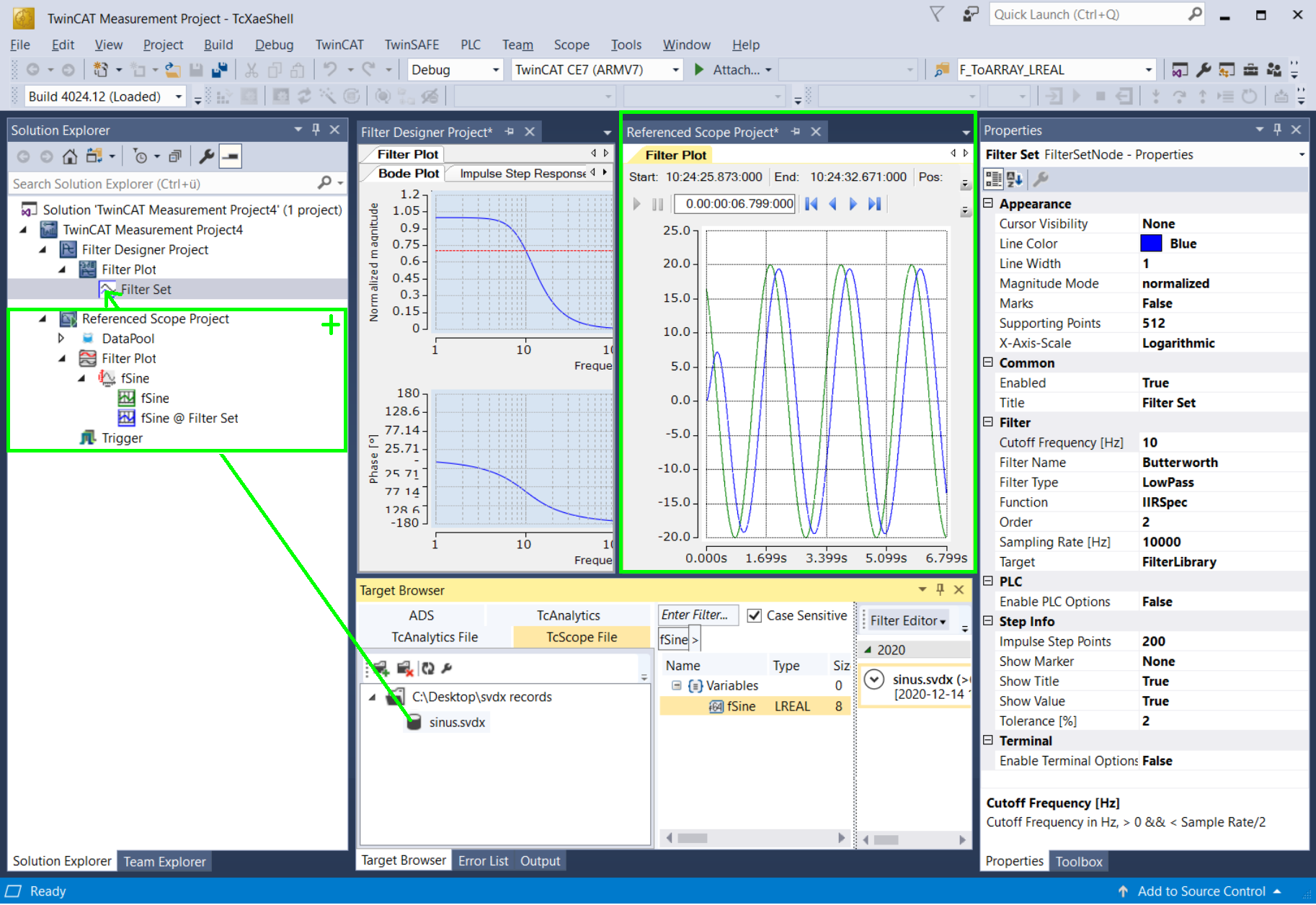Click the notifications filter flag icon
Viewport: 1316px width, 905px height.
point(937,14)
